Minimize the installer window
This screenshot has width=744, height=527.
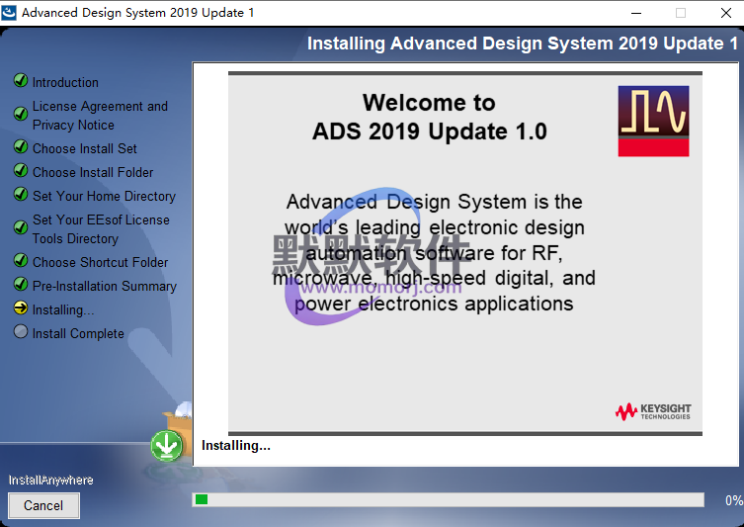tap(635, 13)
